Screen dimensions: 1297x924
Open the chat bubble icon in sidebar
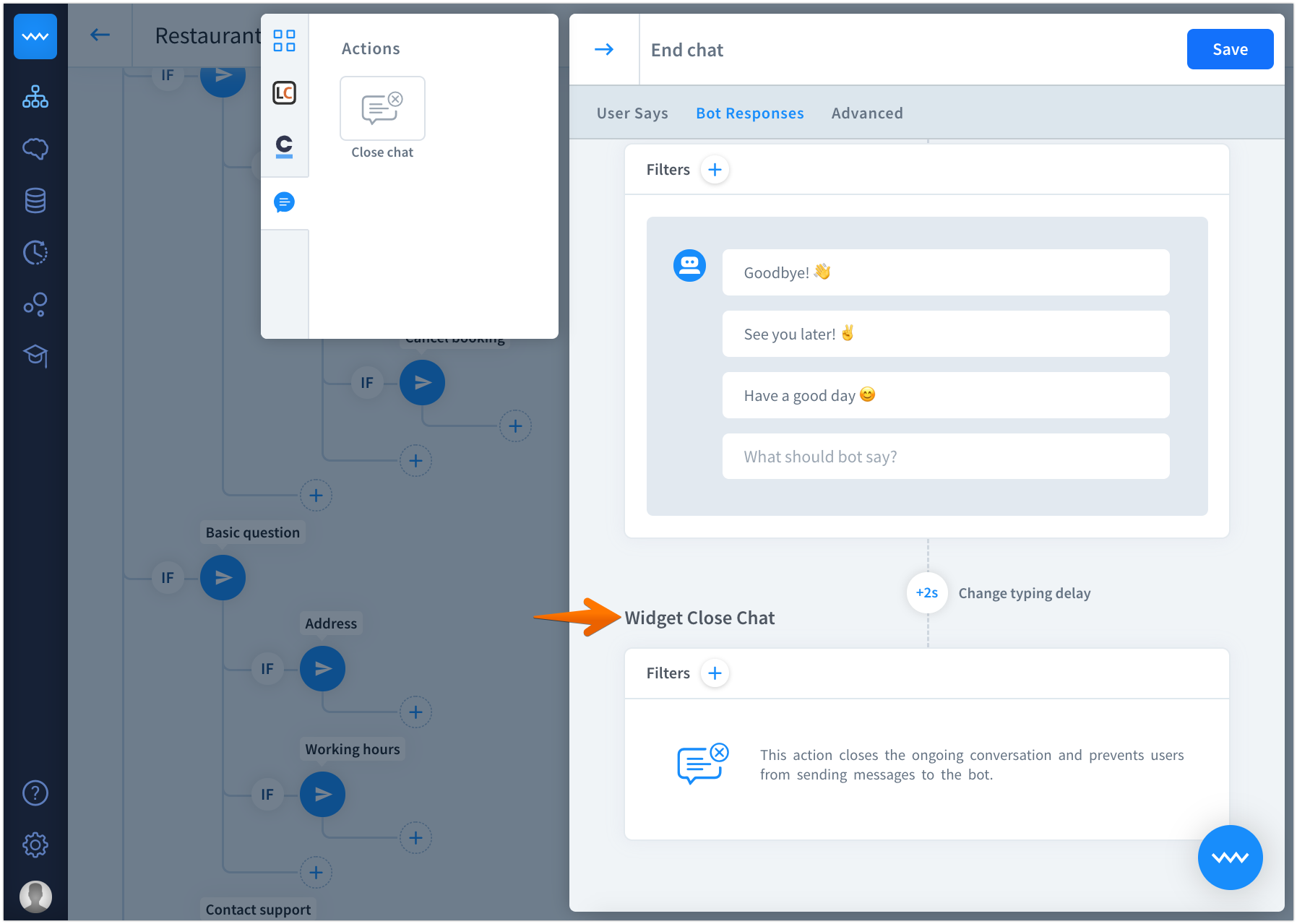pyautogui.click(x=35, y=149)
